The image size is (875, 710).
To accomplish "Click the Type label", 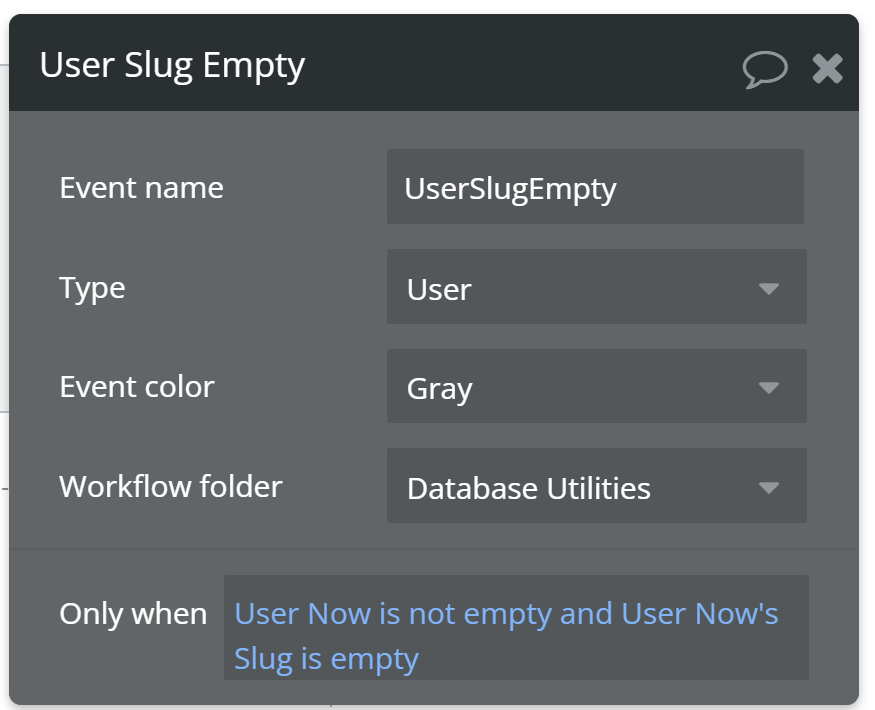I will pyautogui.click(x=92, y=288).
